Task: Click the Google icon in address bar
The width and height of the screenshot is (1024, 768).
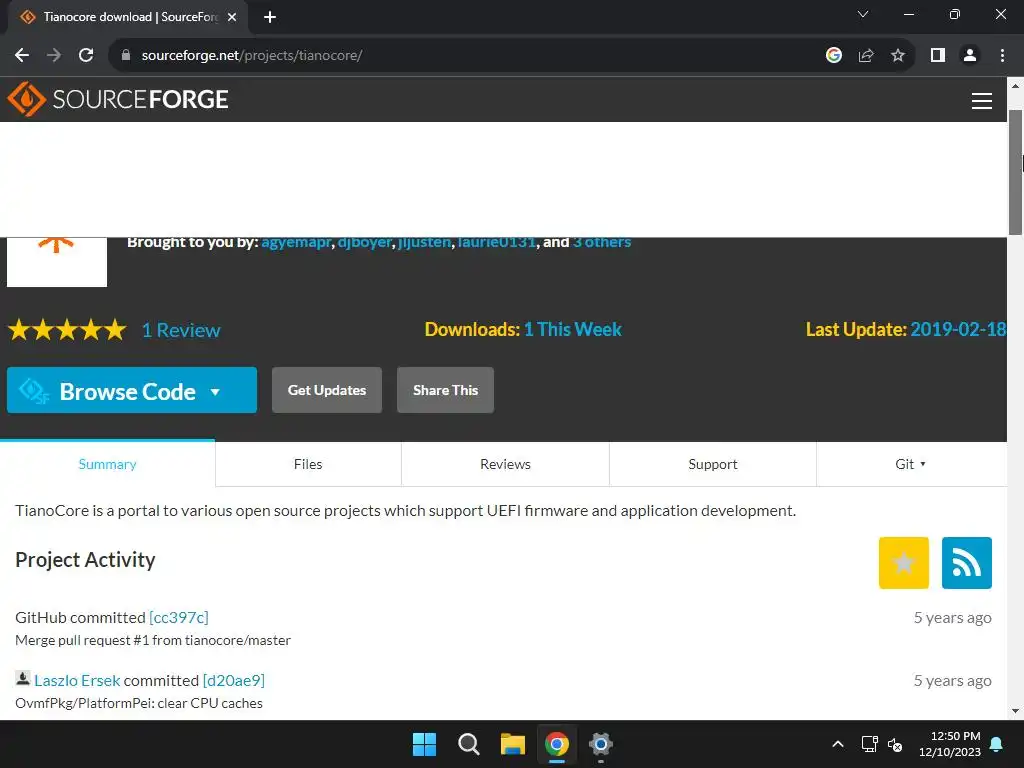Action: [833, 55]
